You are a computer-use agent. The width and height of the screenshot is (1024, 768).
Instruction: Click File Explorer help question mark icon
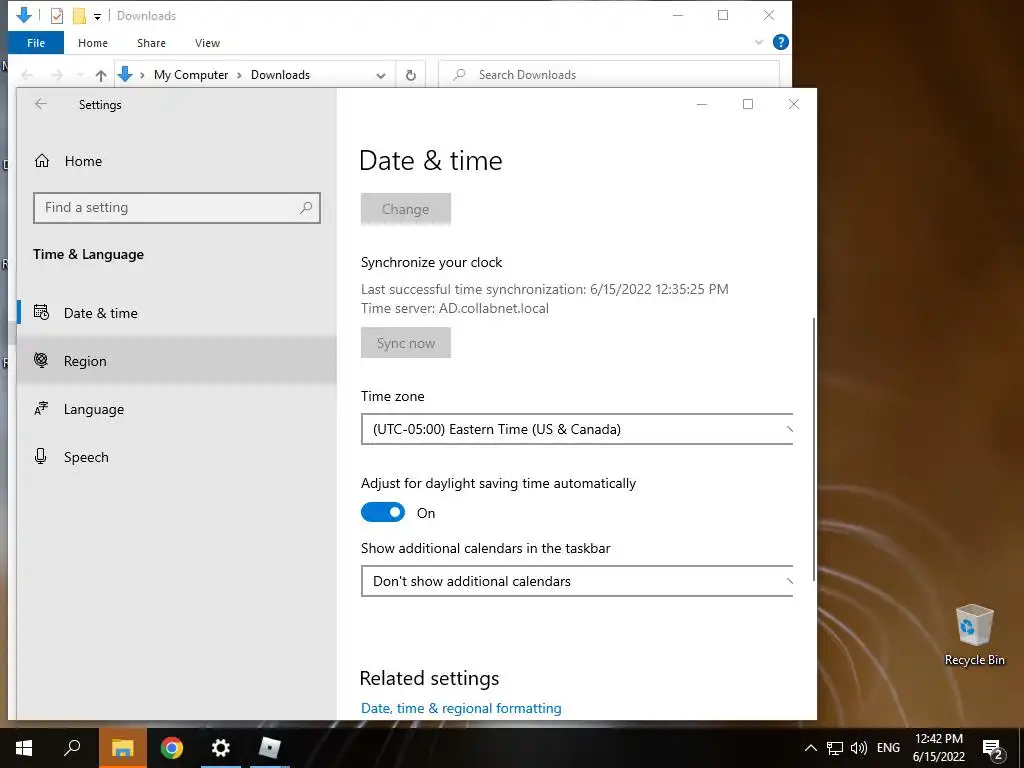click(x=780, y=42)
